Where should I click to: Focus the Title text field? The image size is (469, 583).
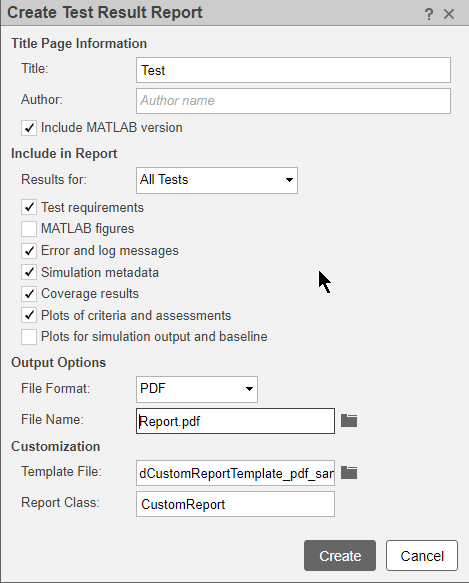(293, 70)
